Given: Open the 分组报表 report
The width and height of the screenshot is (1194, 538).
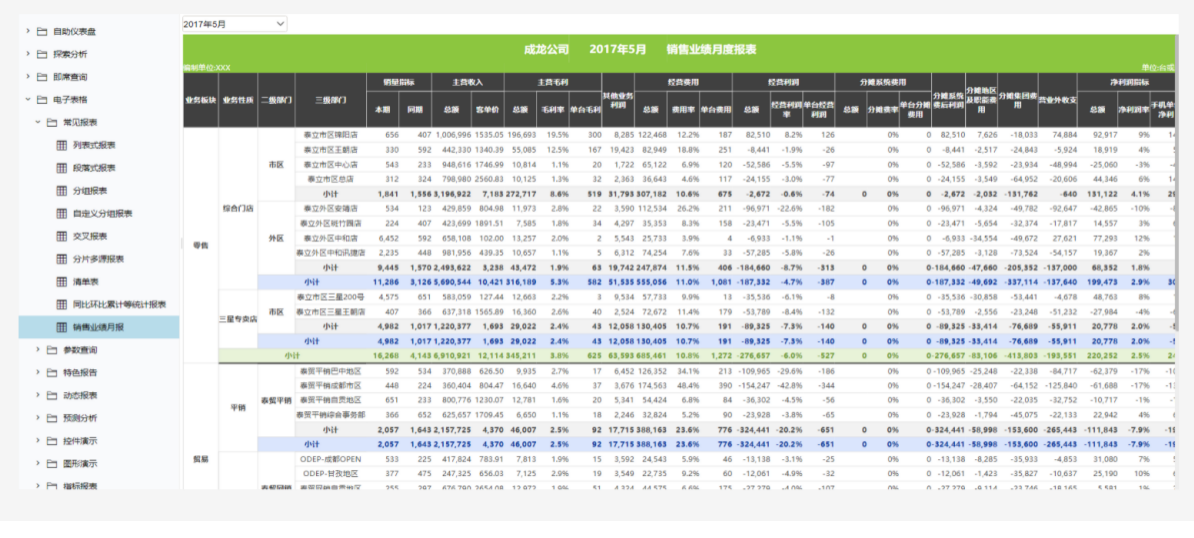Looking at the screenshot, I should point(91,191).
